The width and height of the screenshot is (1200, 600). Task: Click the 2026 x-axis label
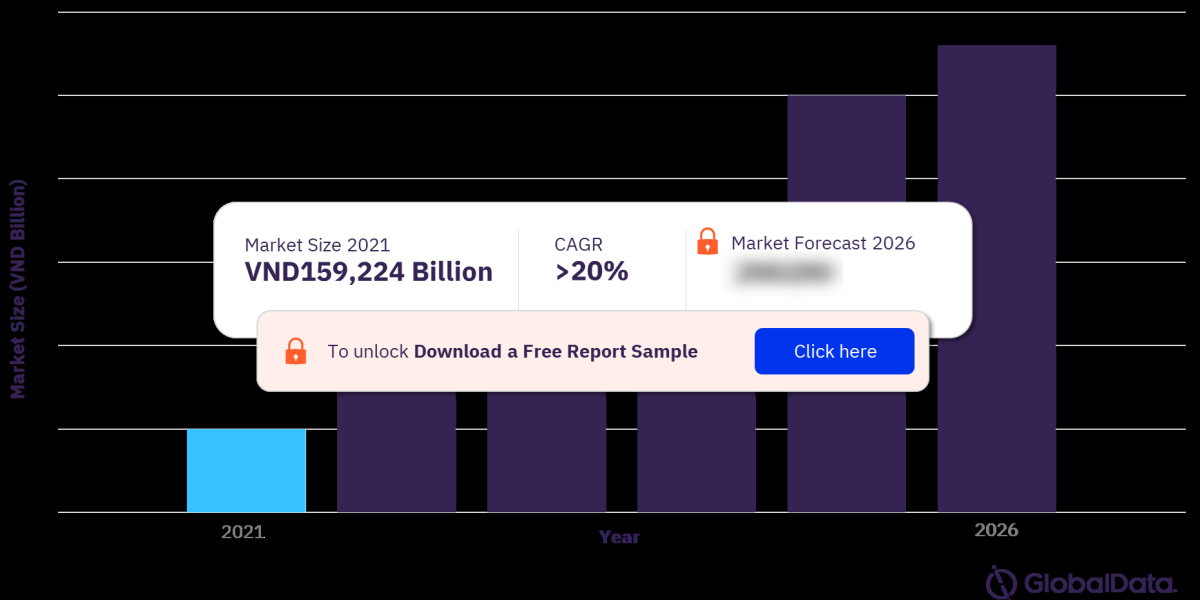996,530
